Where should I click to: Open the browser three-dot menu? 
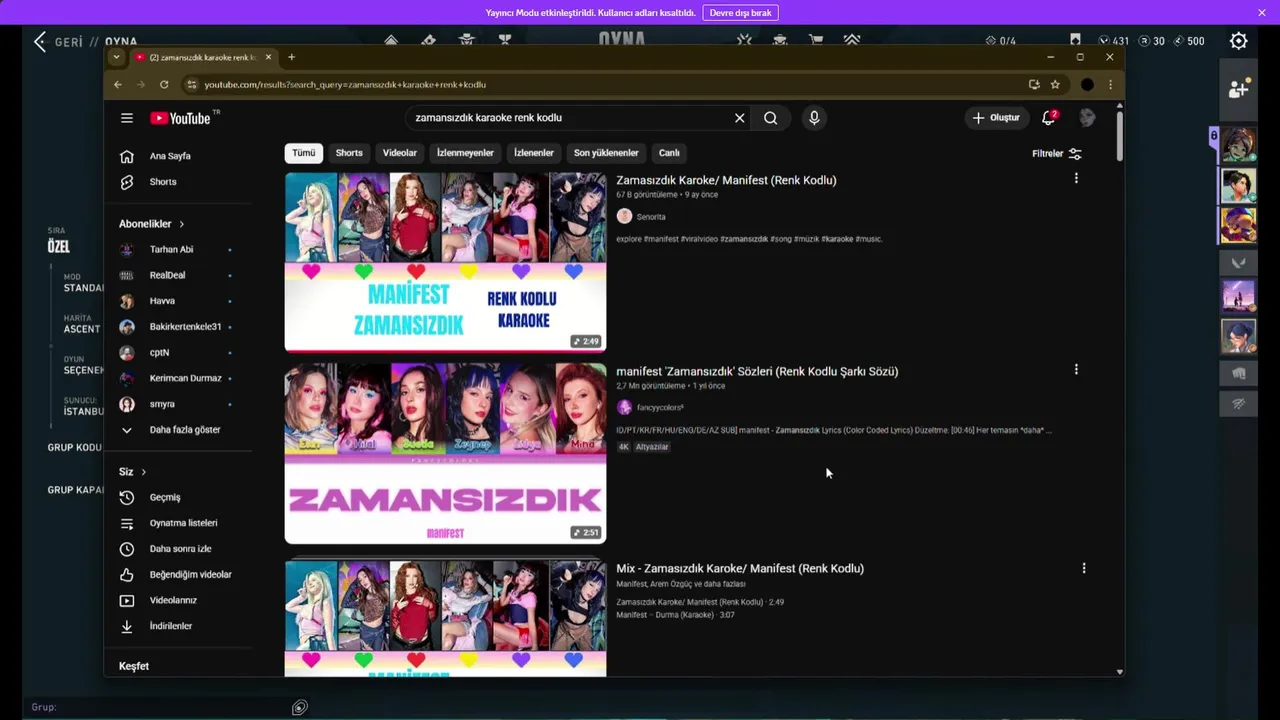[1110, 85]
